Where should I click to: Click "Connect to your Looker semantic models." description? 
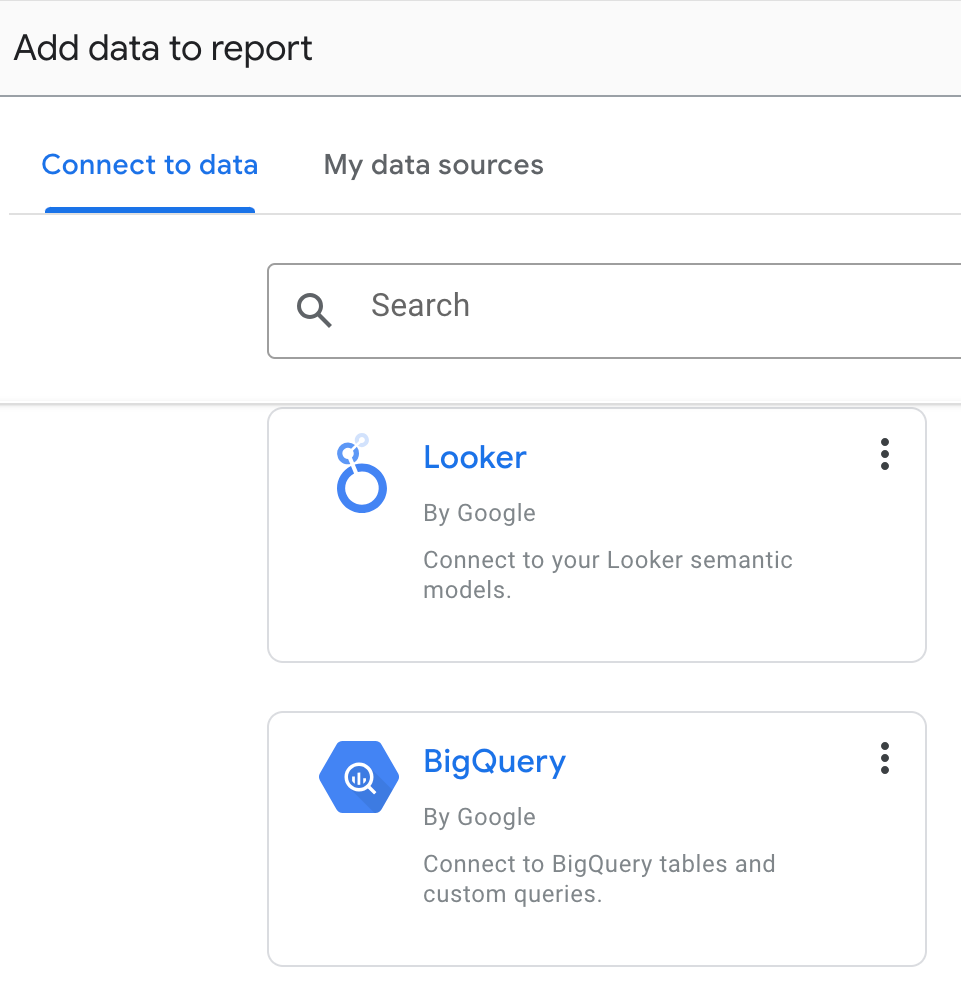pos(607,575)
